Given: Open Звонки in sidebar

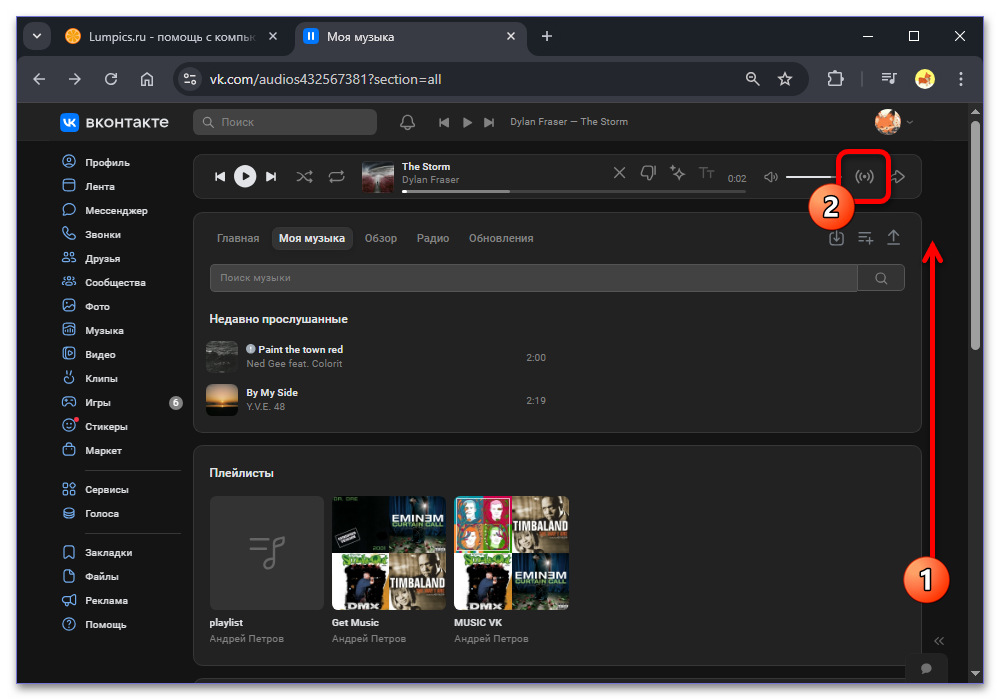Looking at the screenshot, I should click(x=91, y=234).
